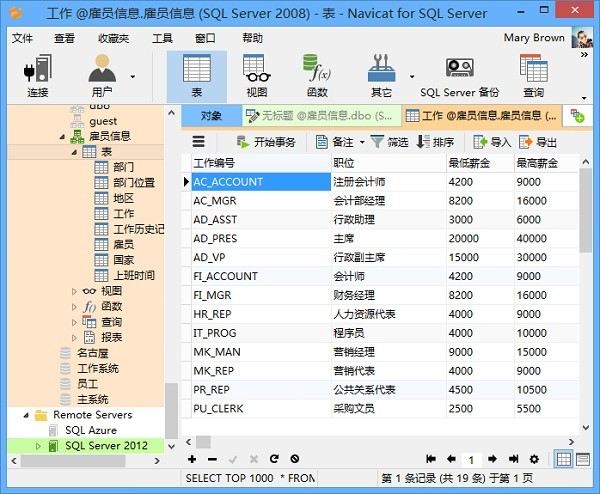Image resolution: width=600 pixels, height=494 pixels.
Task: Expand the 备注 (Memo) dropdown arrow
Action: tap(361, 142)
